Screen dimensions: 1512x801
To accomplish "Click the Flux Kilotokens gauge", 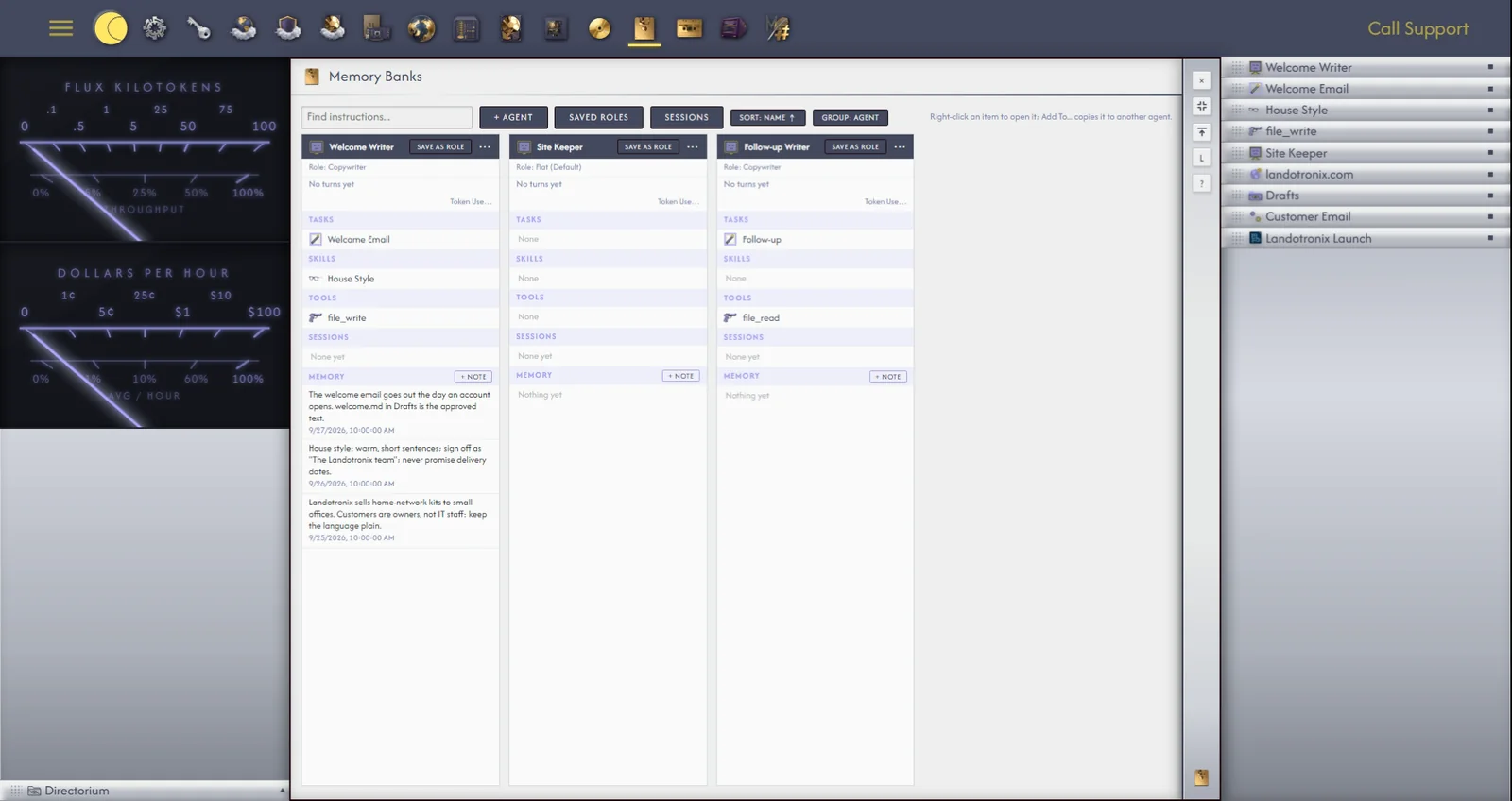I will (x=145, y=149).
